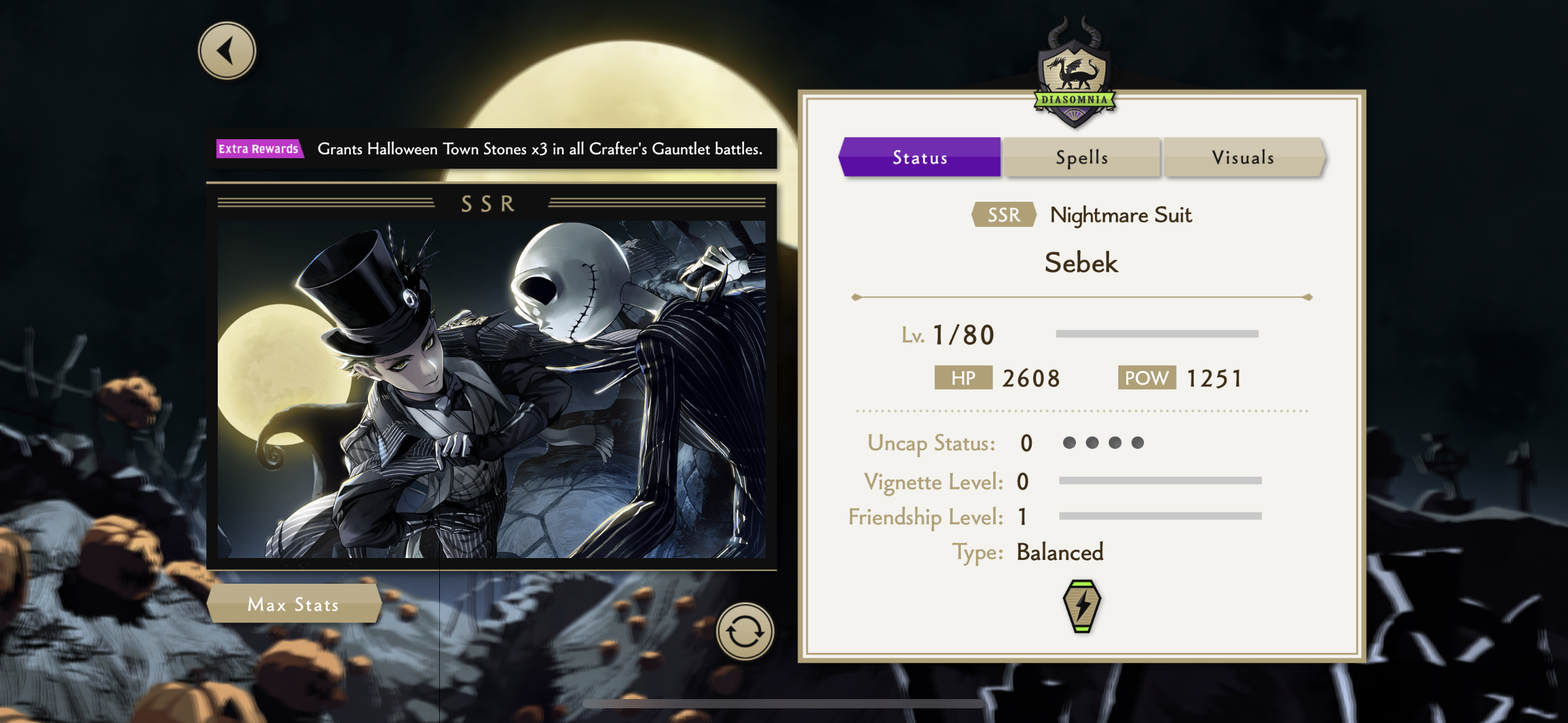
Task: Open the Visuals tab
Action: tap(1243, 158)
